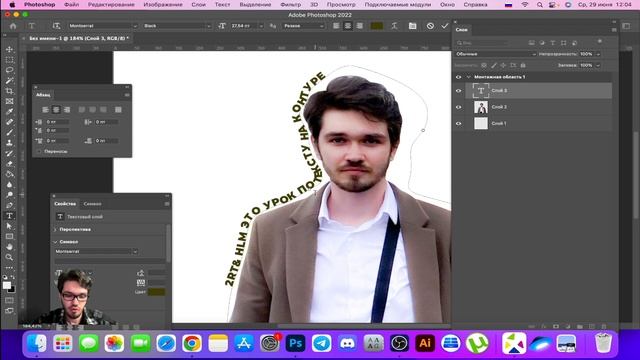
Task: Open Photoshop from the Dock
Action: [x=295, y=343]
